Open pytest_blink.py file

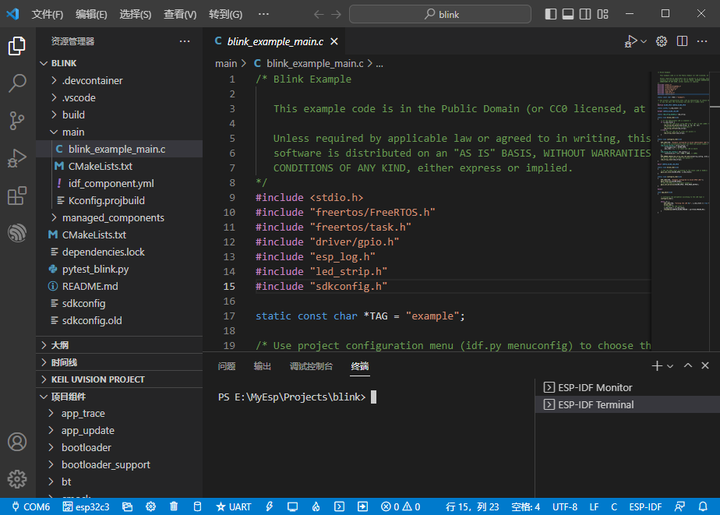pyautogui.click(x=119, y=269)
